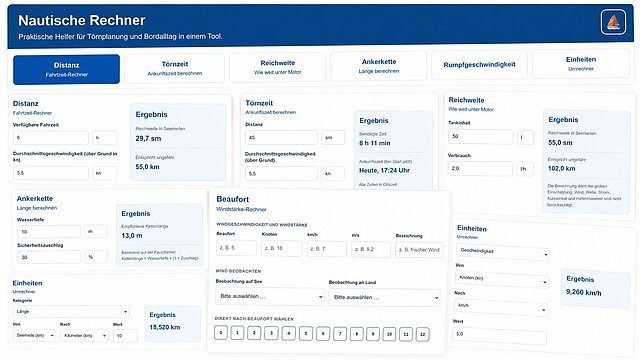
Task: Expand the Beobachtung auf See dropdown
Action: [269, 296]
